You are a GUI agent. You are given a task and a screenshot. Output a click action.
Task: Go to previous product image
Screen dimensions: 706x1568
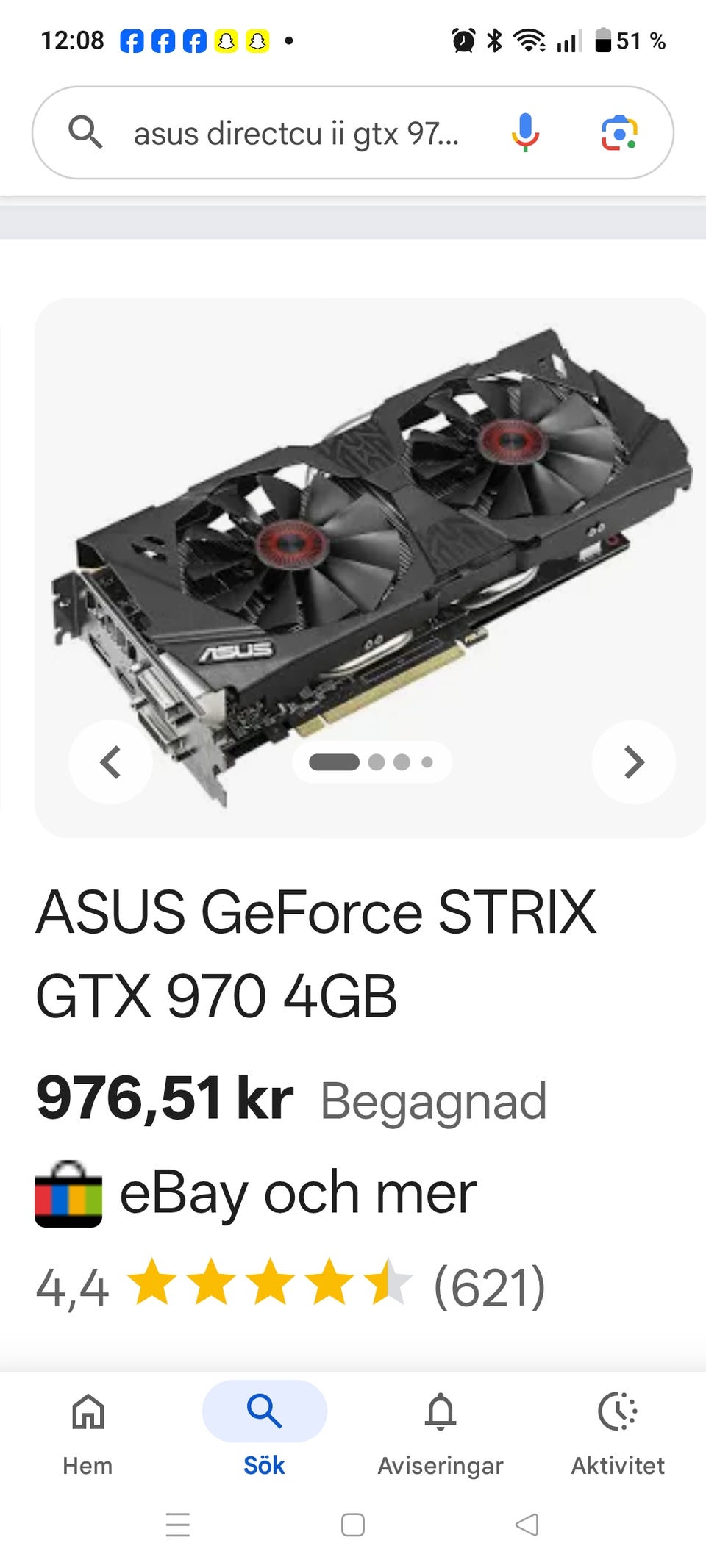[x=110, y=762]
